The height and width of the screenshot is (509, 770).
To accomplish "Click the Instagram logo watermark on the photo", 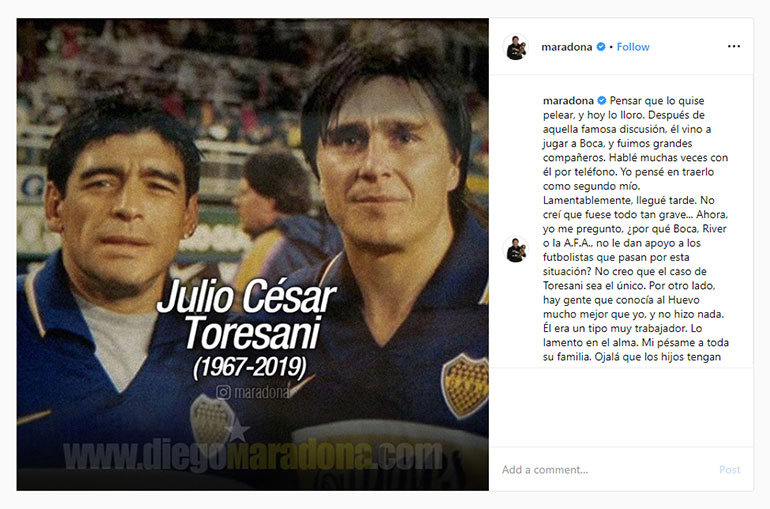I will click(x=223, y=392).
